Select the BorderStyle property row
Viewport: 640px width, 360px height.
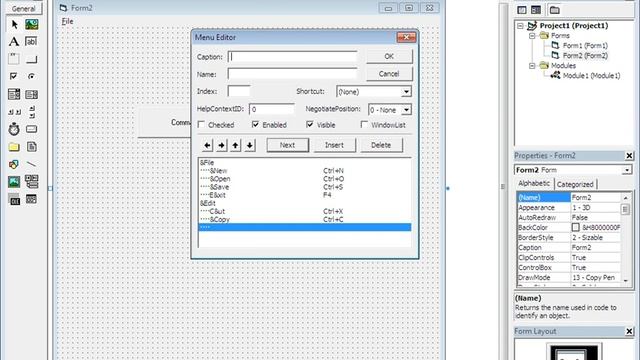[569, 238]
